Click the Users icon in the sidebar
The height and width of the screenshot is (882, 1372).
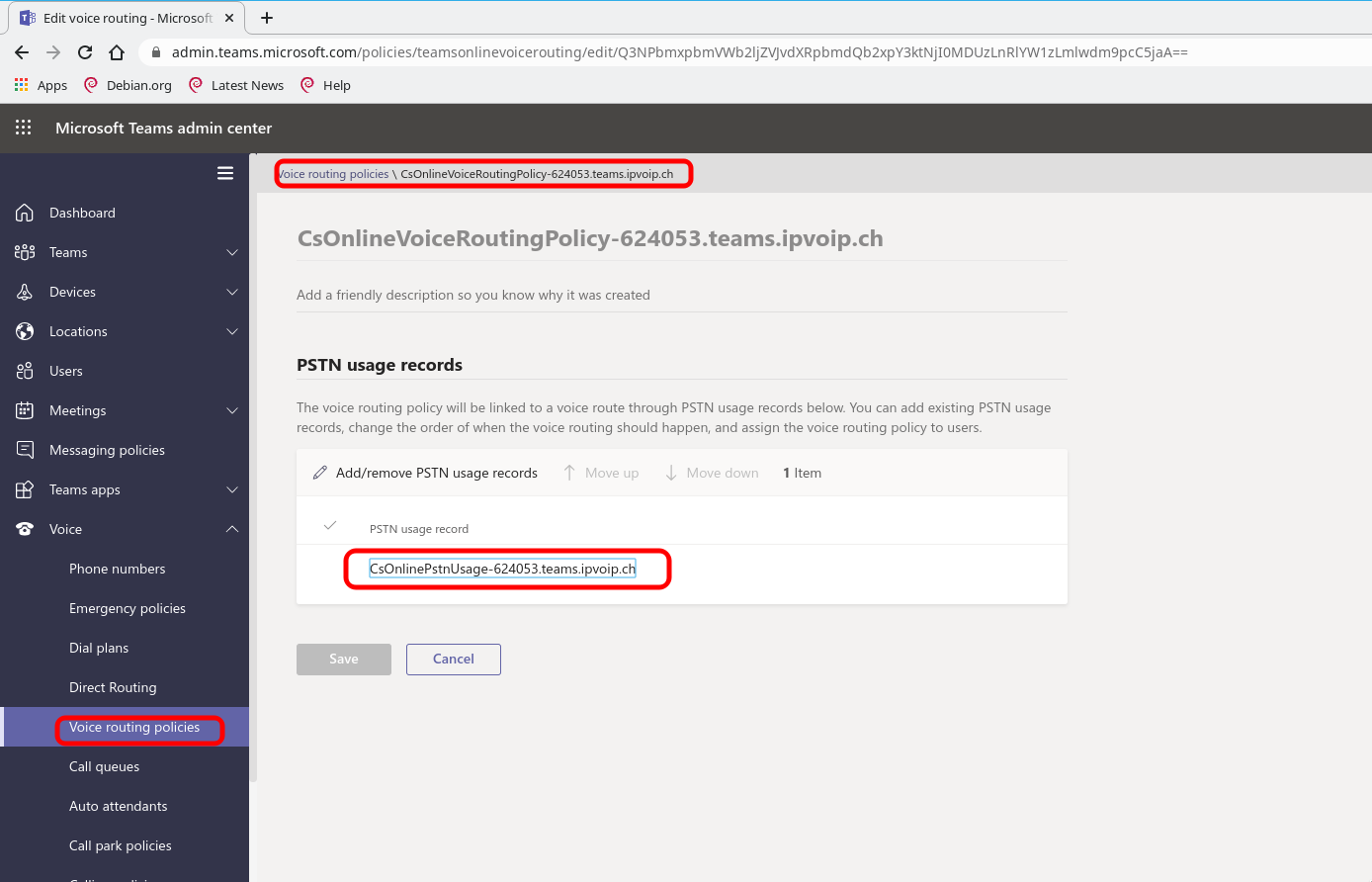pos(23,370)
